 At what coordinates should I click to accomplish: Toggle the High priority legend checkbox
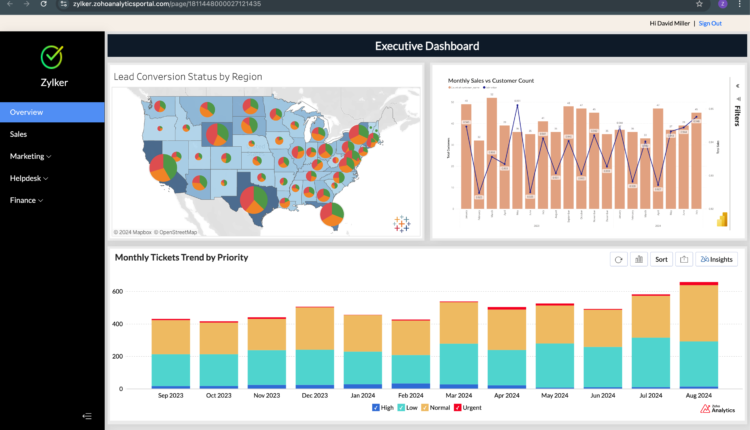[x=376, y=408]
